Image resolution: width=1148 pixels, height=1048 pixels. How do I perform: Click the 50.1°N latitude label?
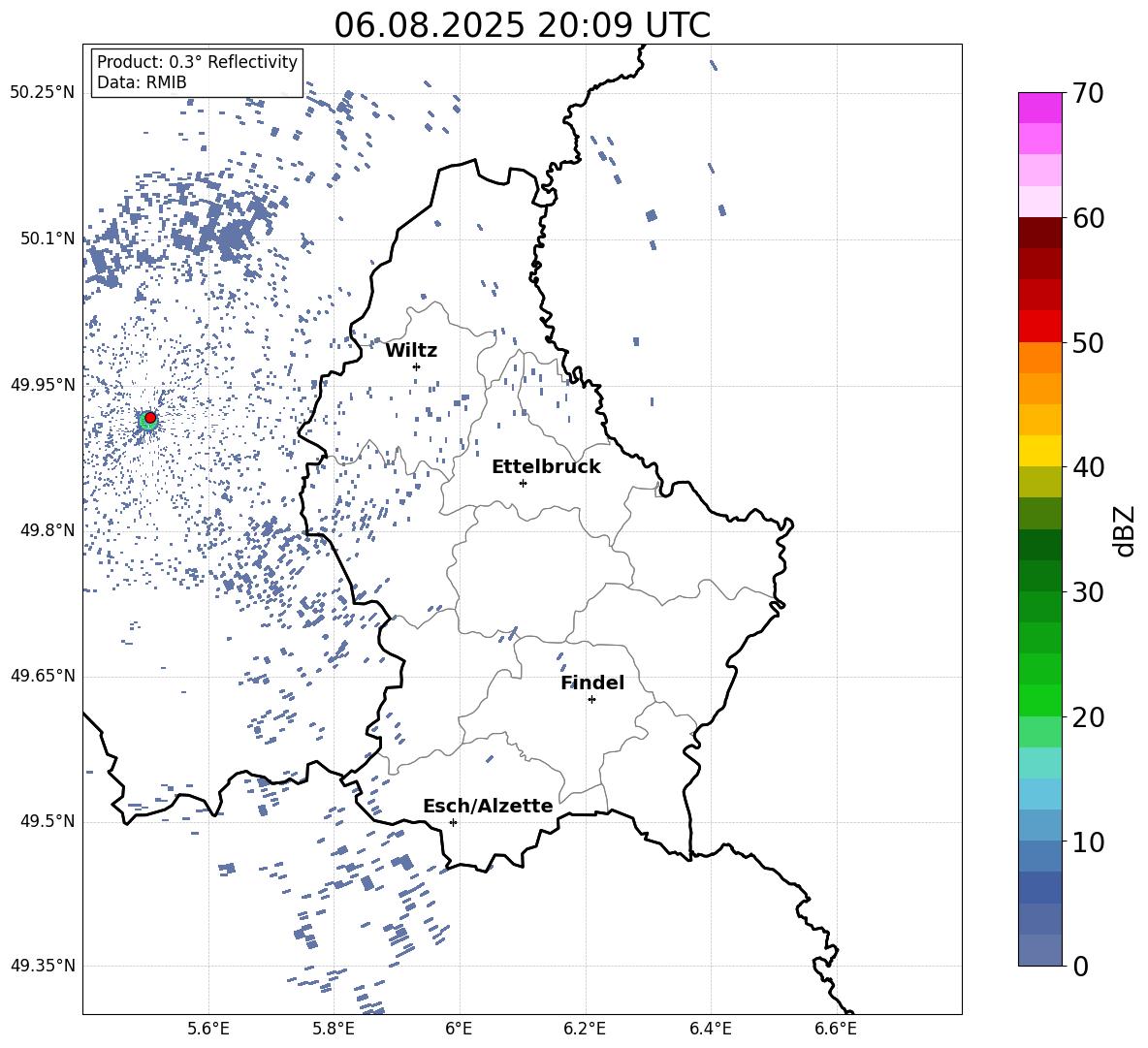click(x=48, y=238)
